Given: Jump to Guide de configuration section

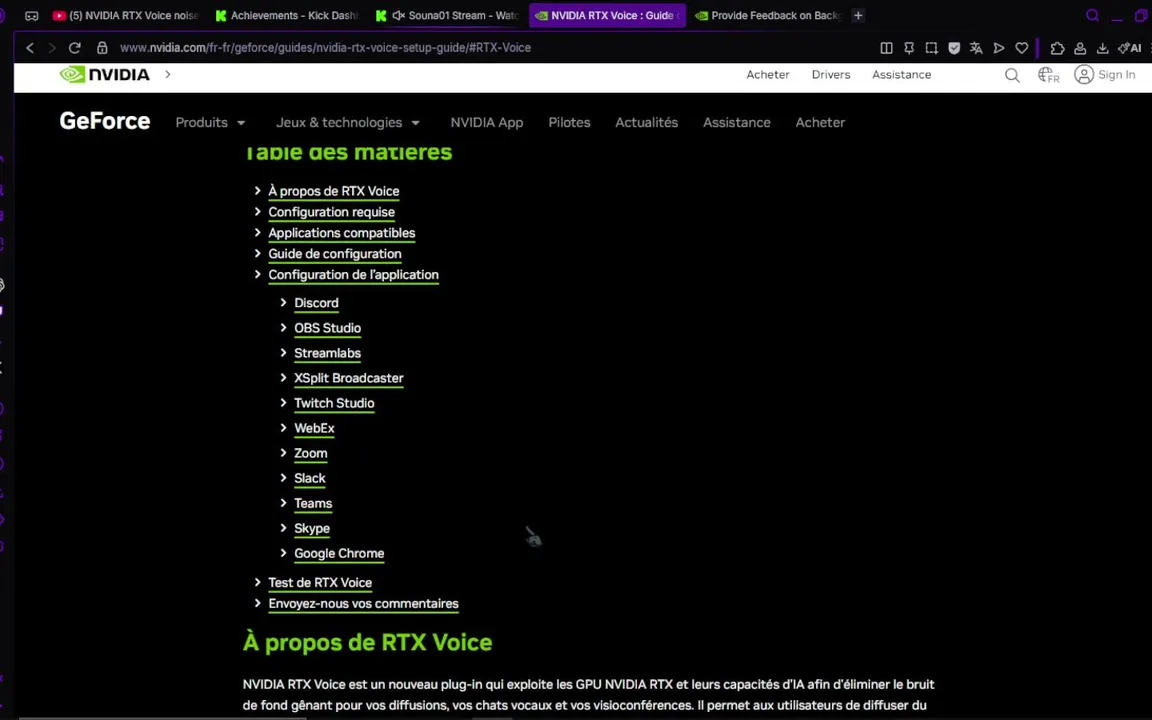Looking at the screenshot, I should click(x=334, y=254).
